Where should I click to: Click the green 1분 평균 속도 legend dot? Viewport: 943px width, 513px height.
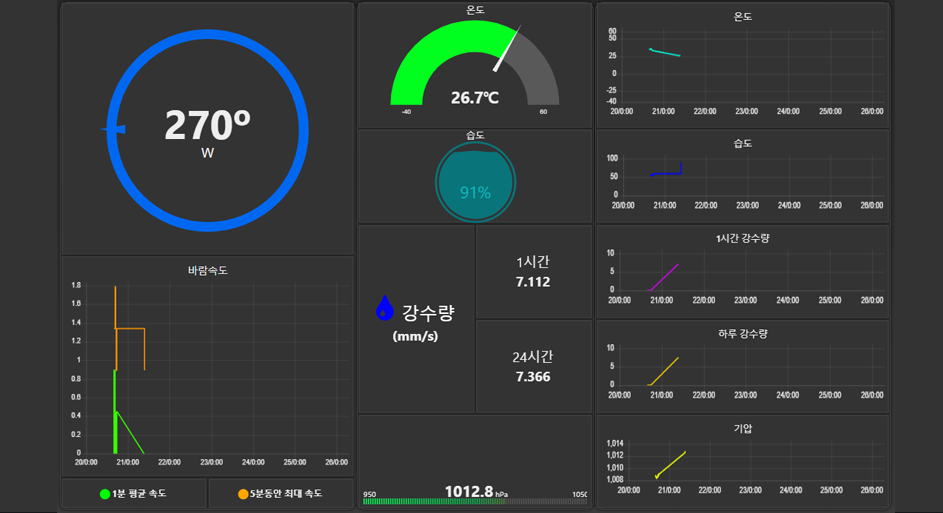pyautogui.click(x=105, y=494)
